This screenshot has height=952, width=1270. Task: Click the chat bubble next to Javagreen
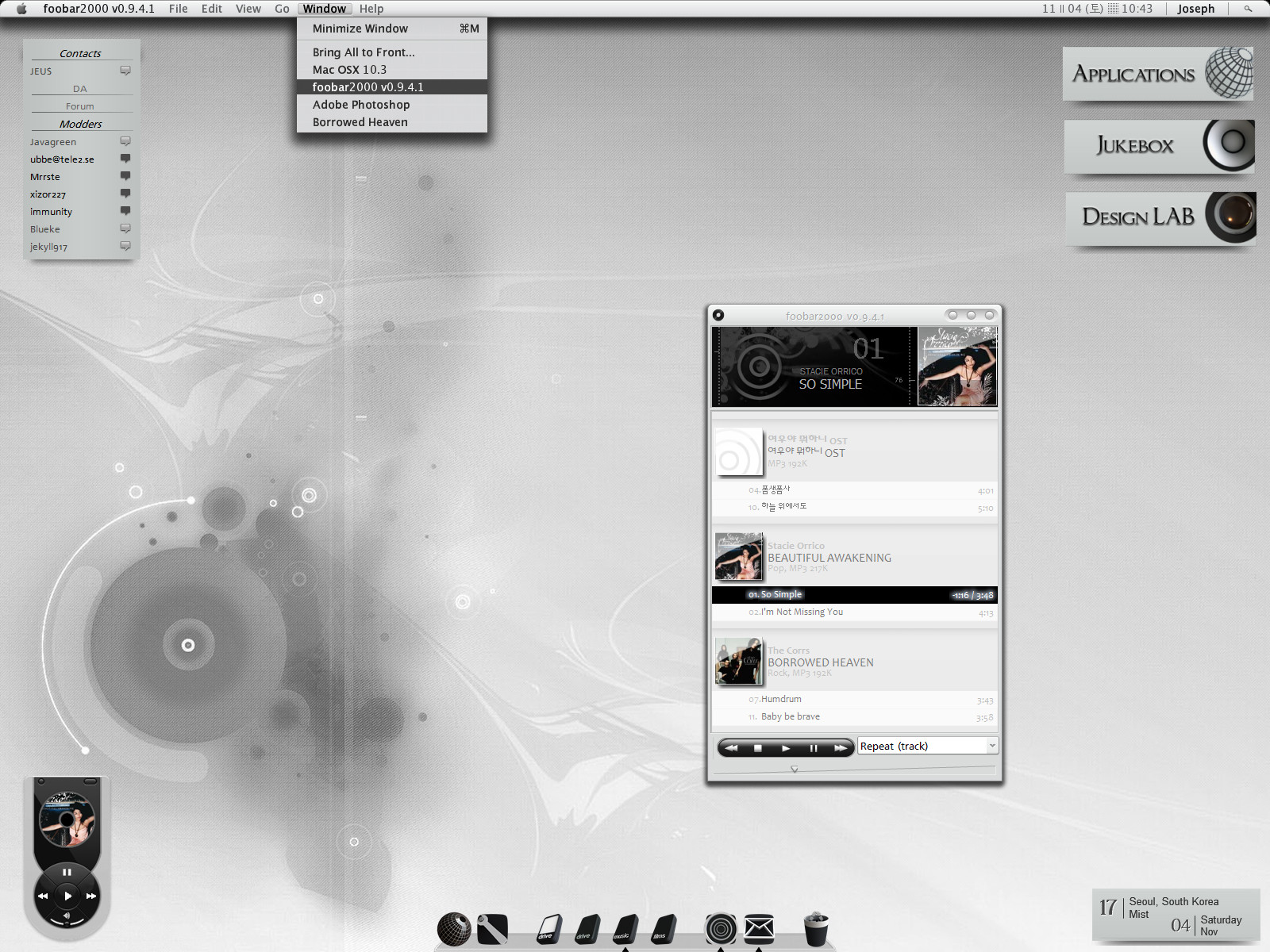click(125, 141)
